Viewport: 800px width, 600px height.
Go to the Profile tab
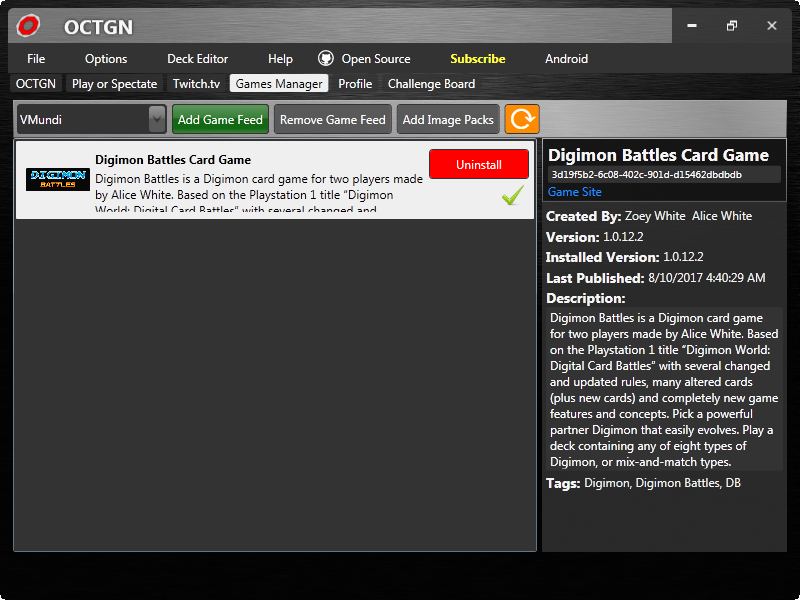pyautogui.click(x=355, y=84)
